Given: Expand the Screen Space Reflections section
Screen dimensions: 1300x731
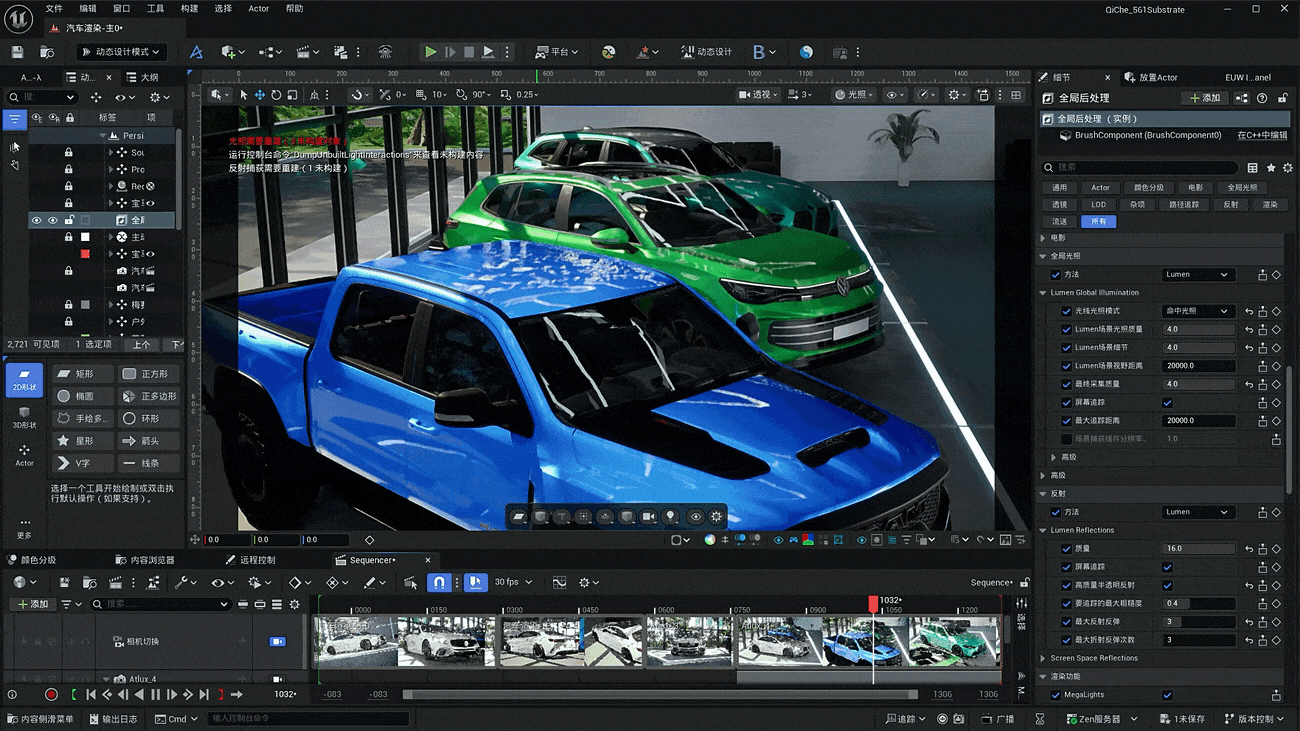Looking at the screenshot, I should point(1043,658).
